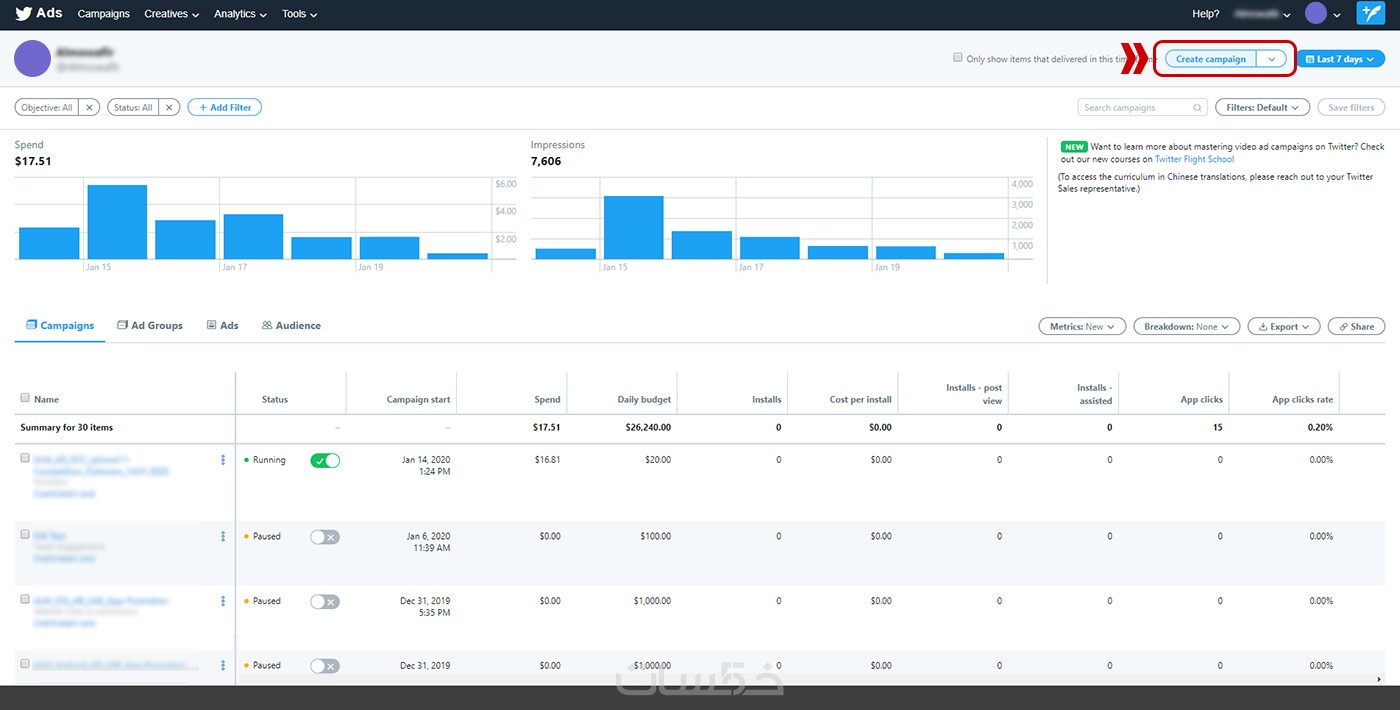
Task: Click the Add Filter button
Action: [225, 107]
